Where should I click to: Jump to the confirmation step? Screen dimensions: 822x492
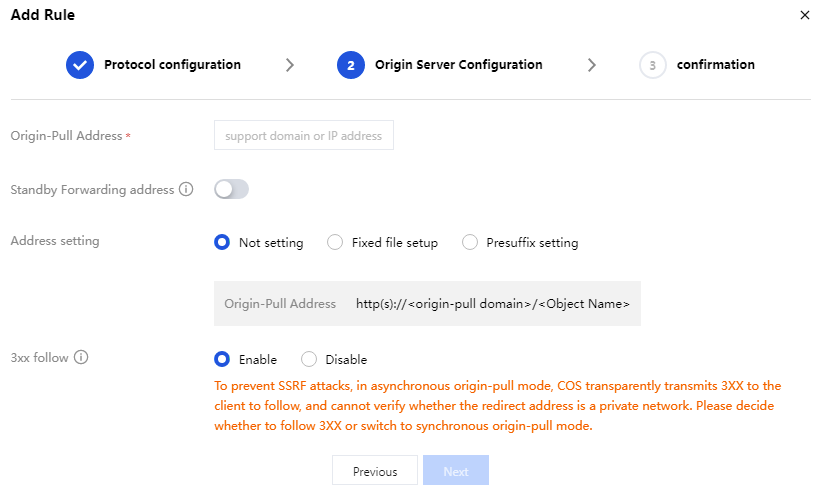tap(715, 65)
